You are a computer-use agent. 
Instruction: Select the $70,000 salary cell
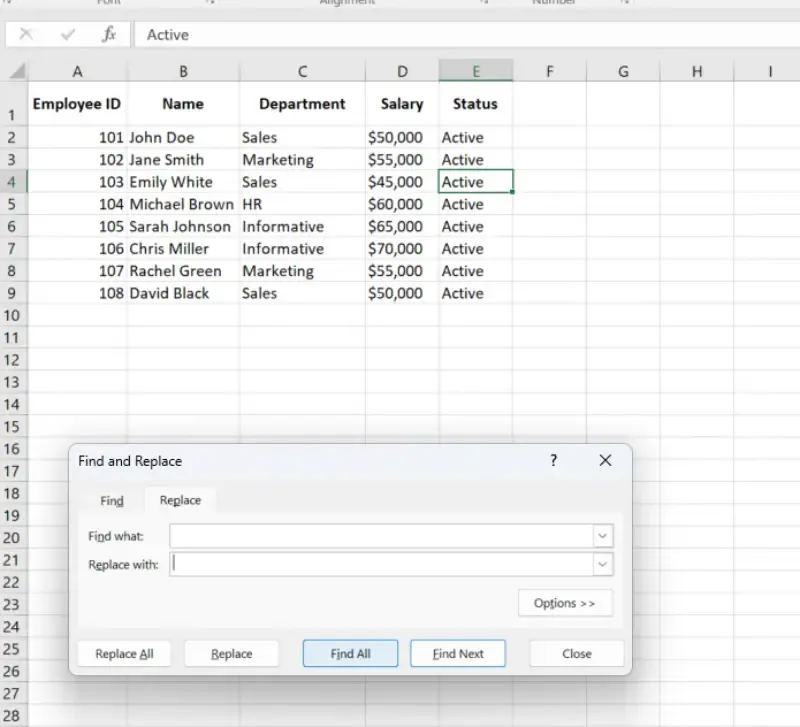pyautogui.click(x=402, y=249)
